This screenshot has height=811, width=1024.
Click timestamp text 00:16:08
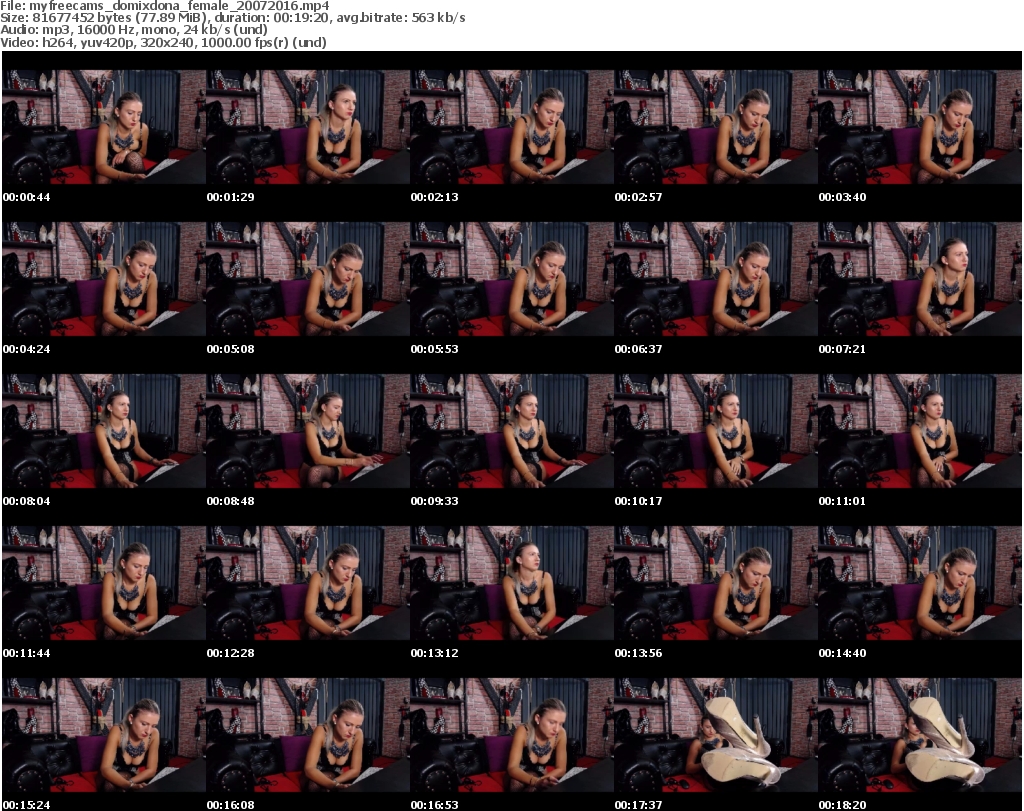(x=231, y=805)
